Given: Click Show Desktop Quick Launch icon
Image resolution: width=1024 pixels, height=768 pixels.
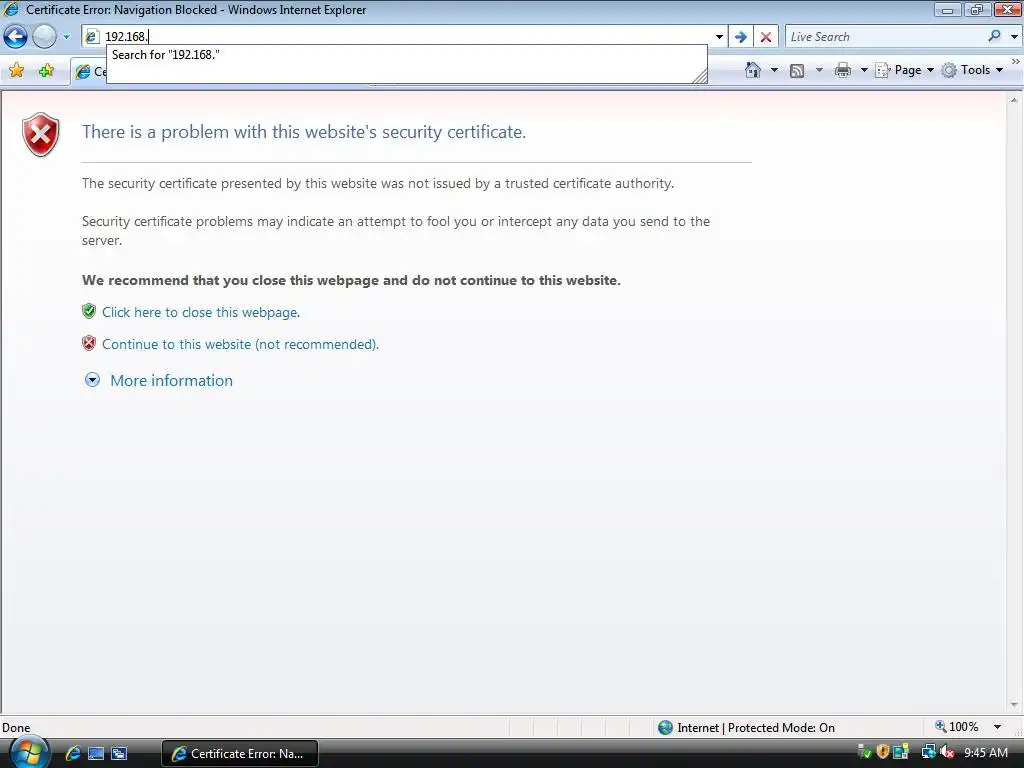Looking at the screenshot, I should [x=96, y=754].
